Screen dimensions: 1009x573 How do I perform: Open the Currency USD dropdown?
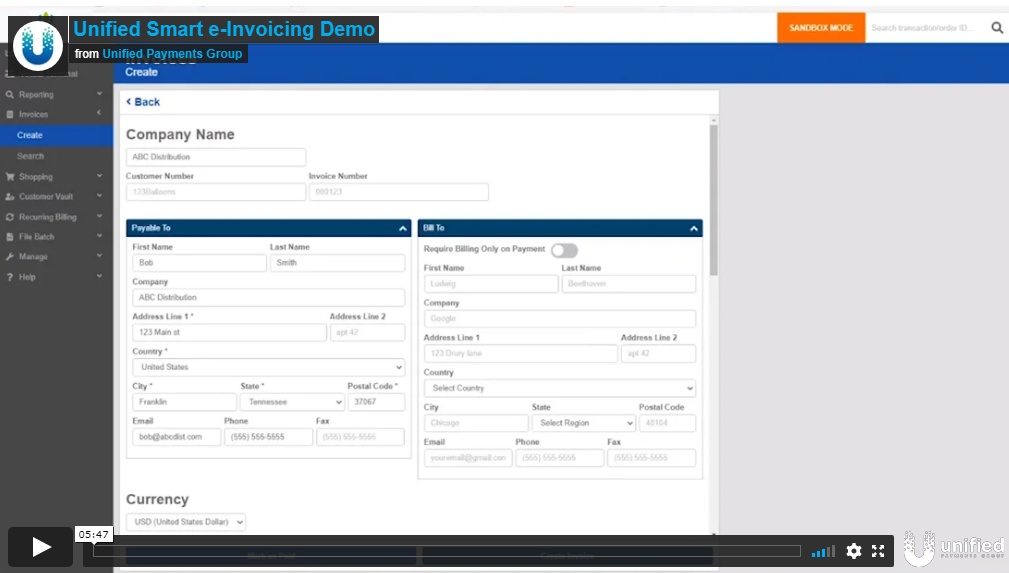pyautogui.click(x=186, y=522)
